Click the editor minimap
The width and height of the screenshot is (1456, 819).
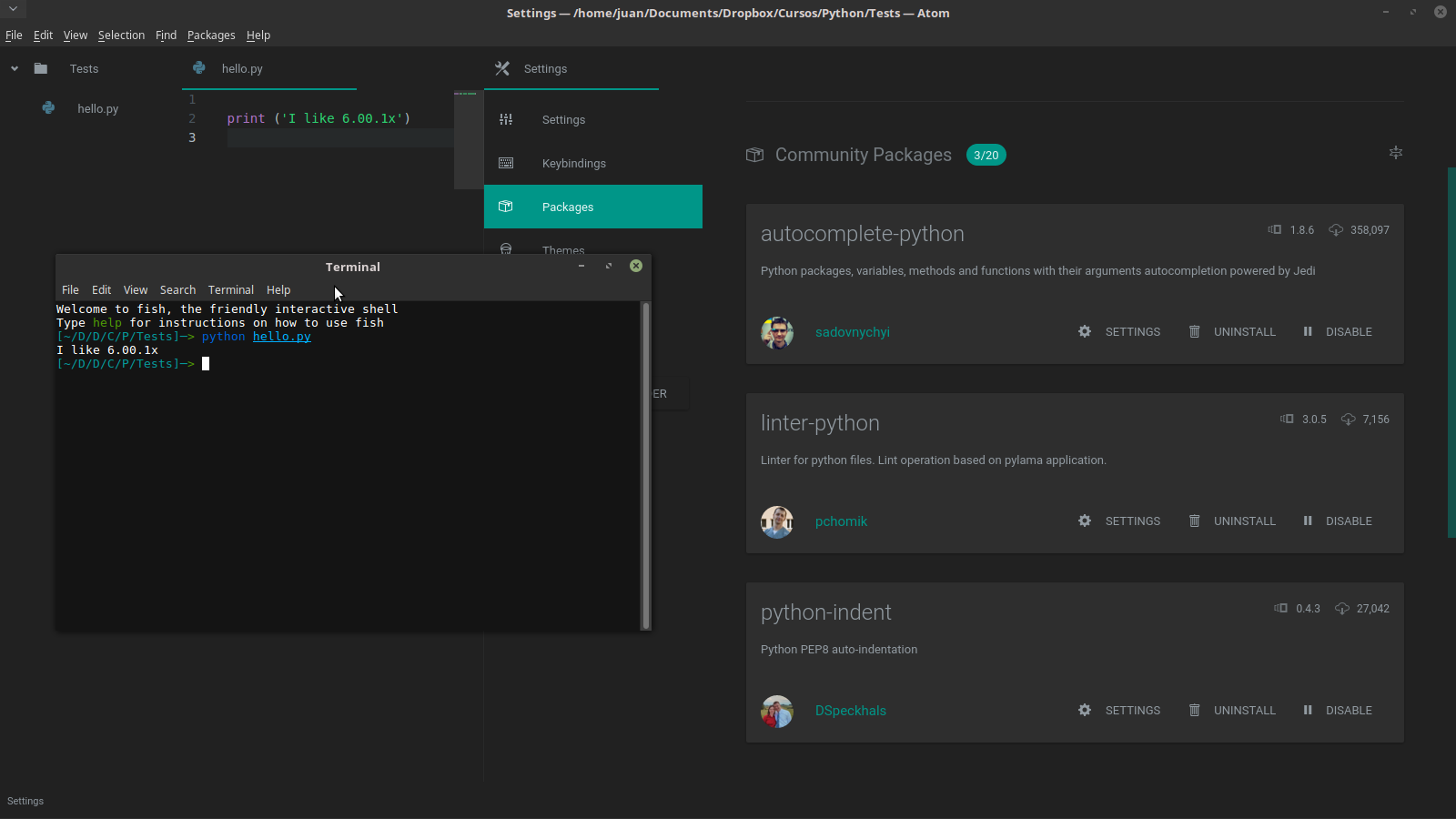pyautogui.click(x=468, y=139)
